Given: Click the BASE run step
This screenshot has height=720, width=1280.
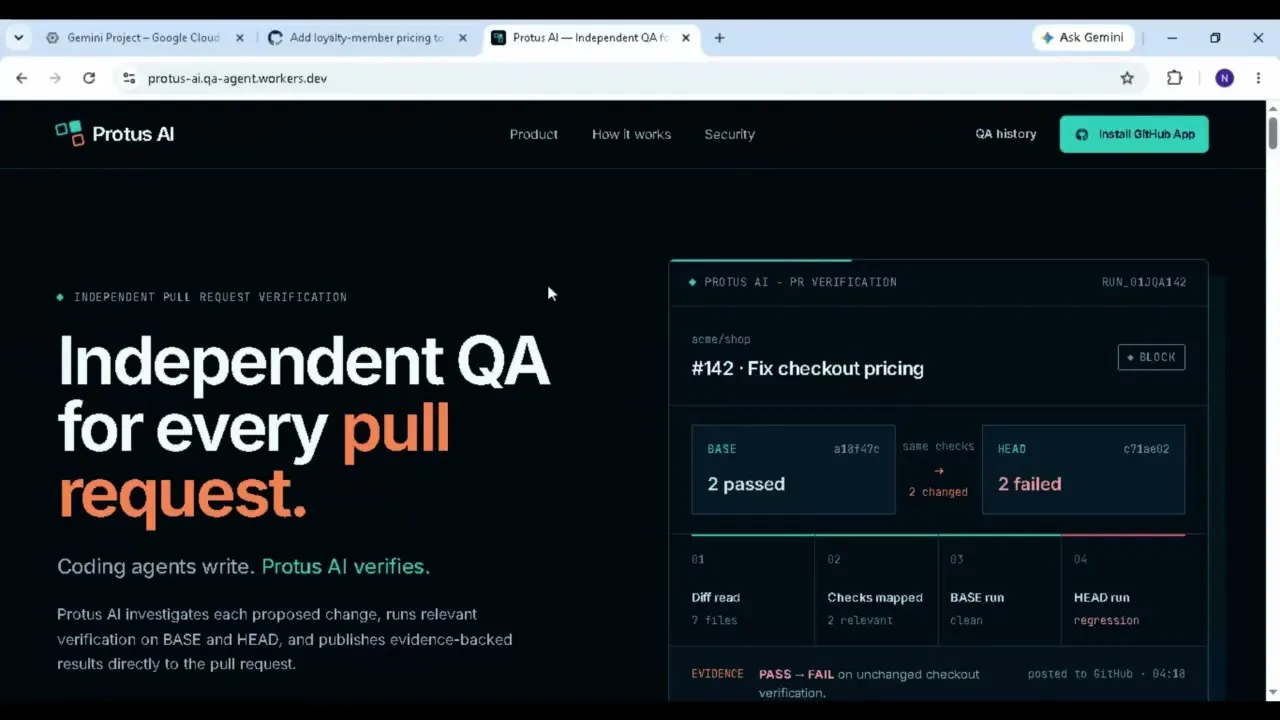Looking at the screenshot, I should [999, 590].
